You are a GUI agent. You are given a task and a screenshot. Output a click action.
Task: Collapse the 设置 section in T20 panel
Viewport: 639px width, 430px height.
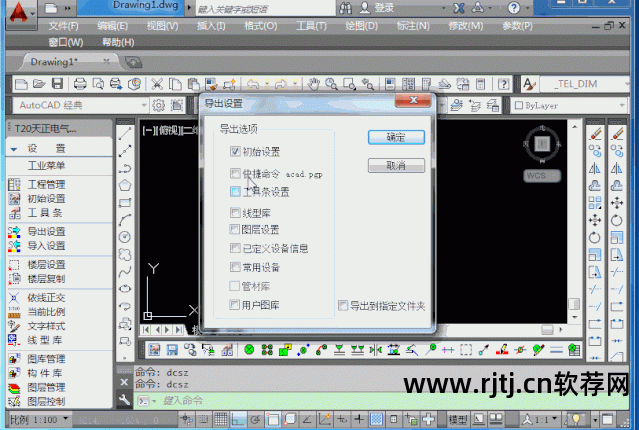(x=14, y=149)
